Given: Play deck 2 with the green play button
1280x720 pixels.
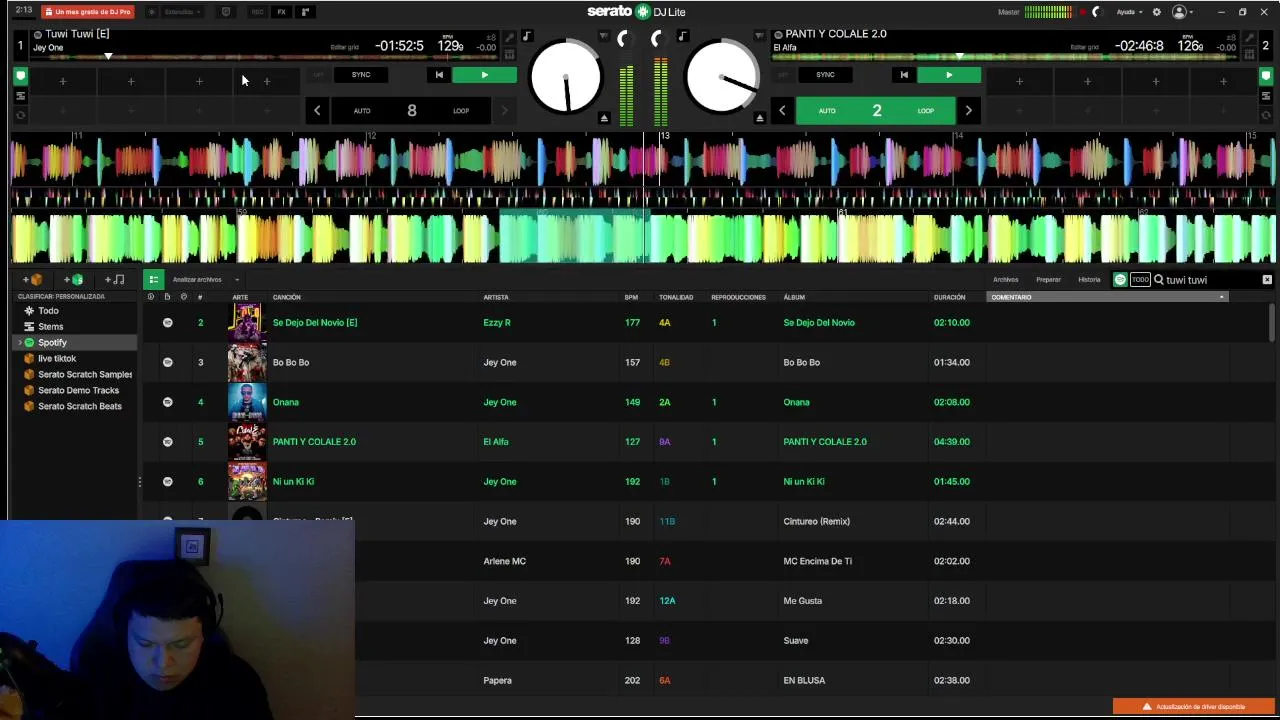Looking at the screenshot, I should 949,75.
